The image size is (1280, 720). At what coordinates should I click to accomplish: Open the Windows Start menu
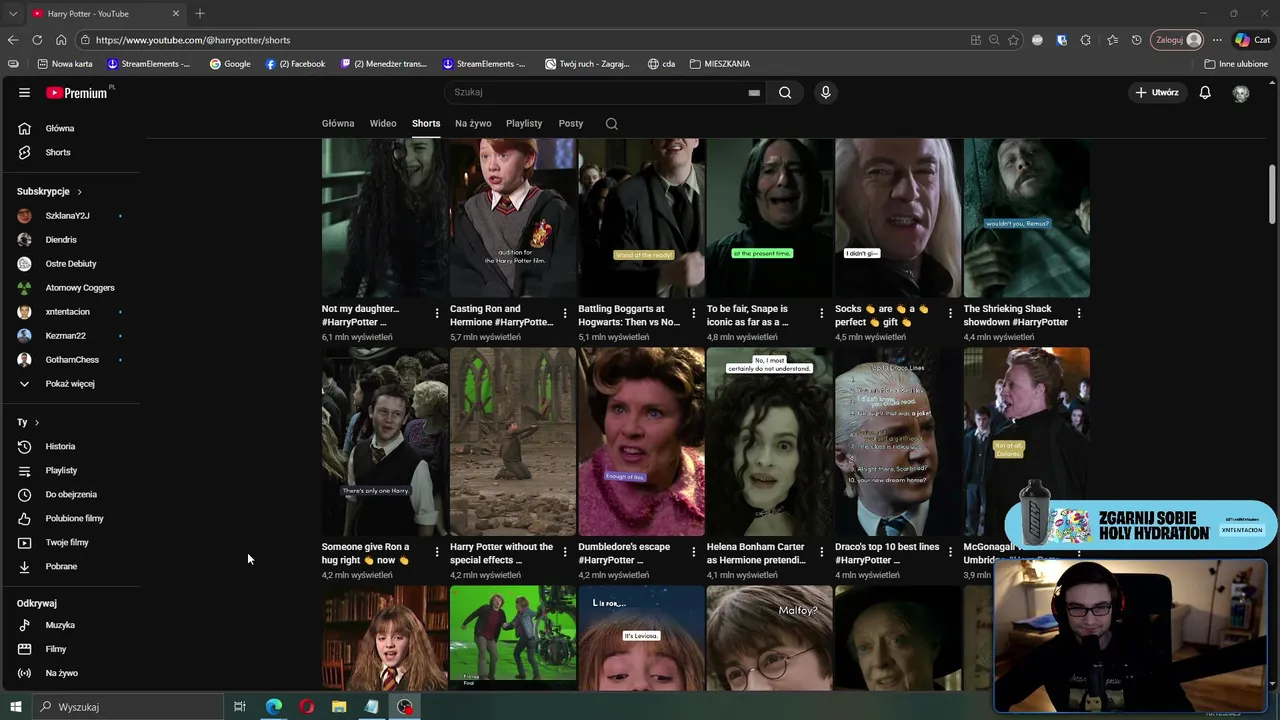tap(15, 707)
